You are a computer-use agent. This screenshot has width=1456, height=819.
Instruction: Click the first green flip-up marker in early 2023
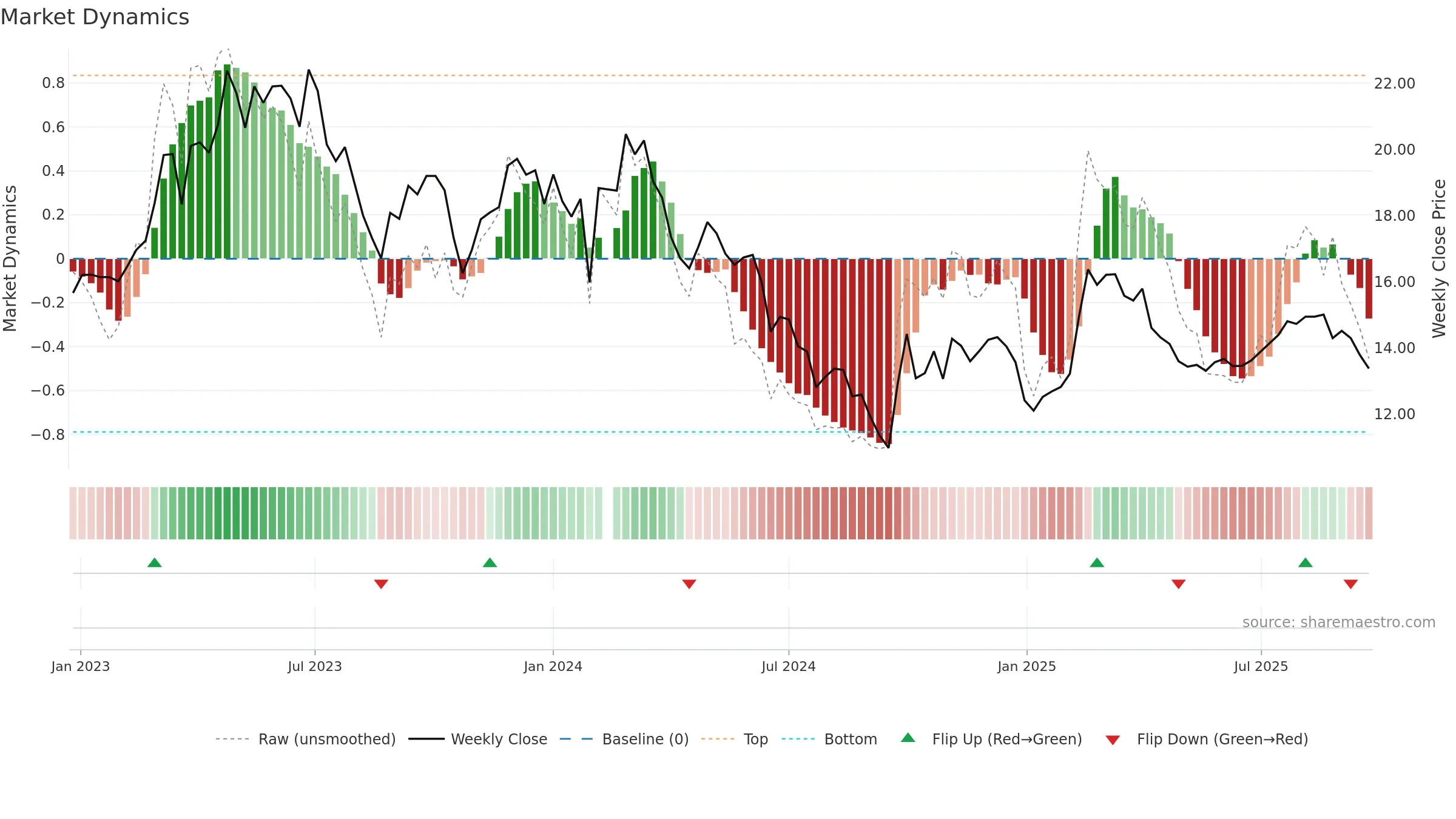point(155,562)
